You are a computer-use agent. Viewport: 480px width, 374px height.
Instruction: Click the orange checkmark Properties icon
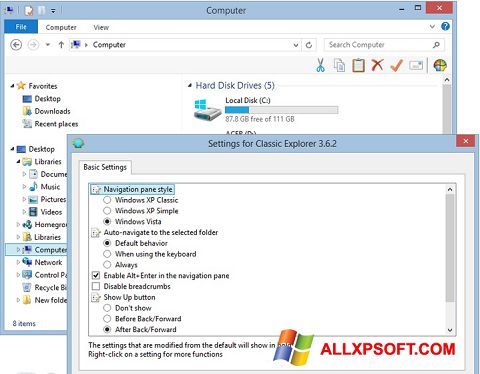point(397,65)
